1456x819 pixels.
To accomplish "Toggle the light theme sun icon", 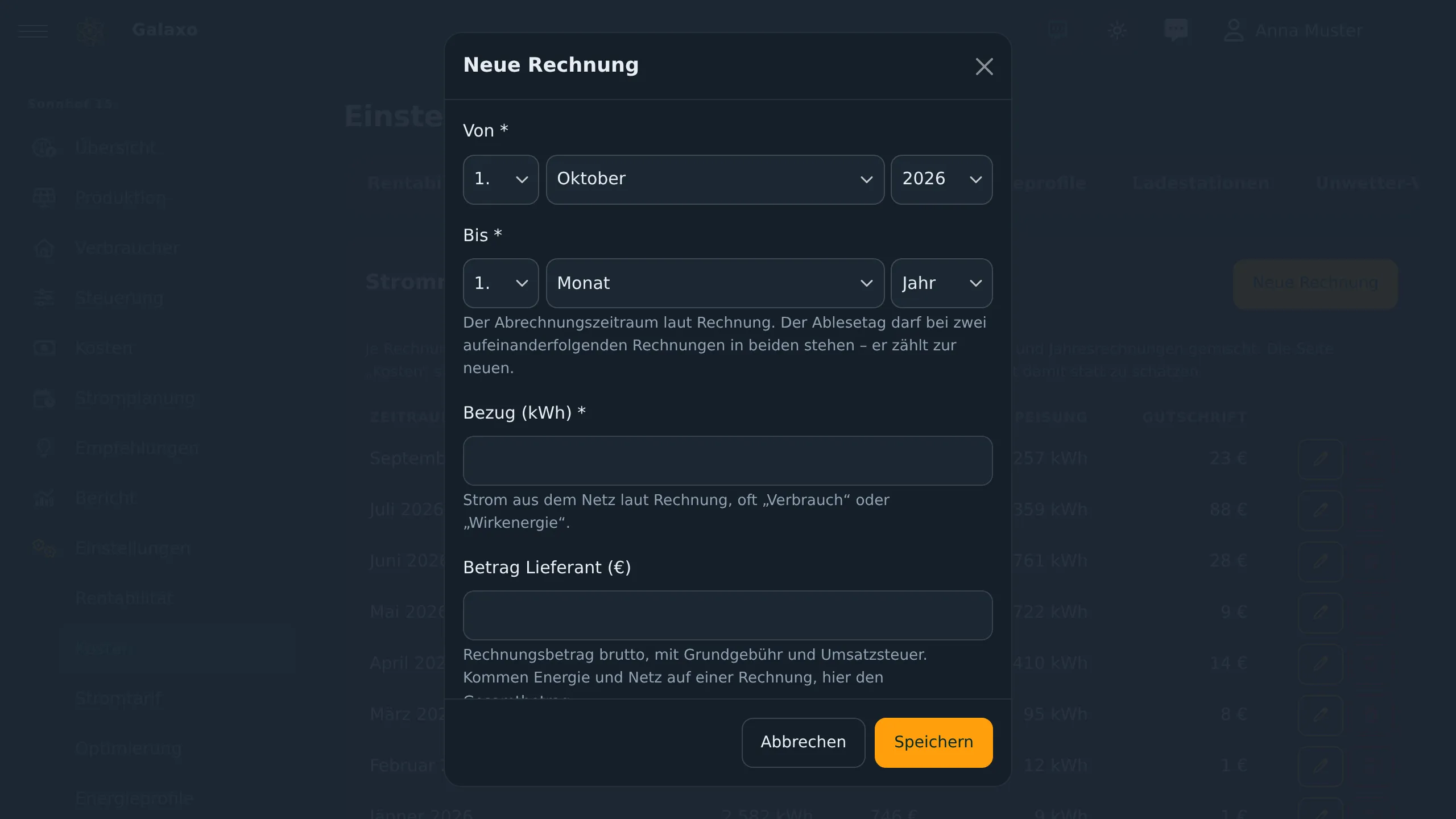I will [1117, 30].
